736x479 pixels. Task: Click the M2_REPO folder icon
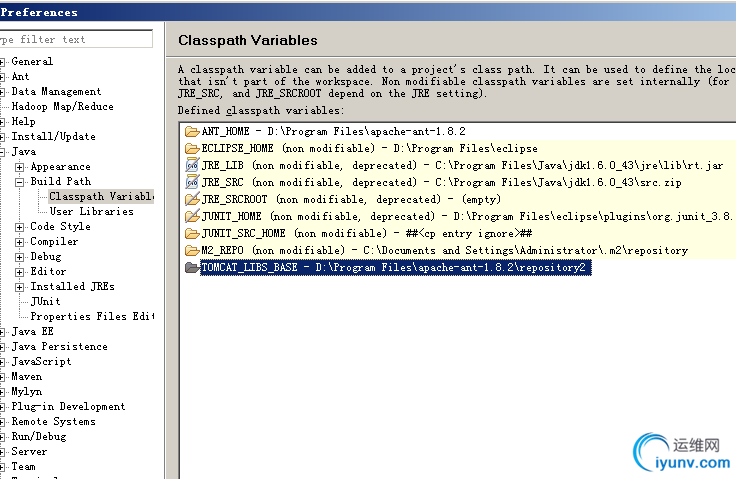(192, 250)
